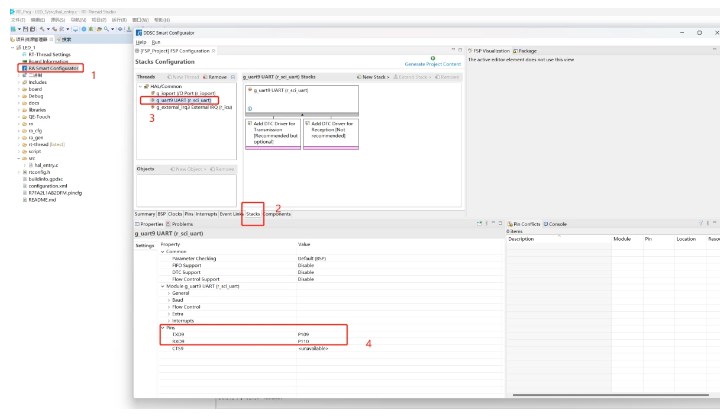Click the Pin Conflicts tab icon
The width and height of the screenshot is (725, 419).
tap(510, 224)
